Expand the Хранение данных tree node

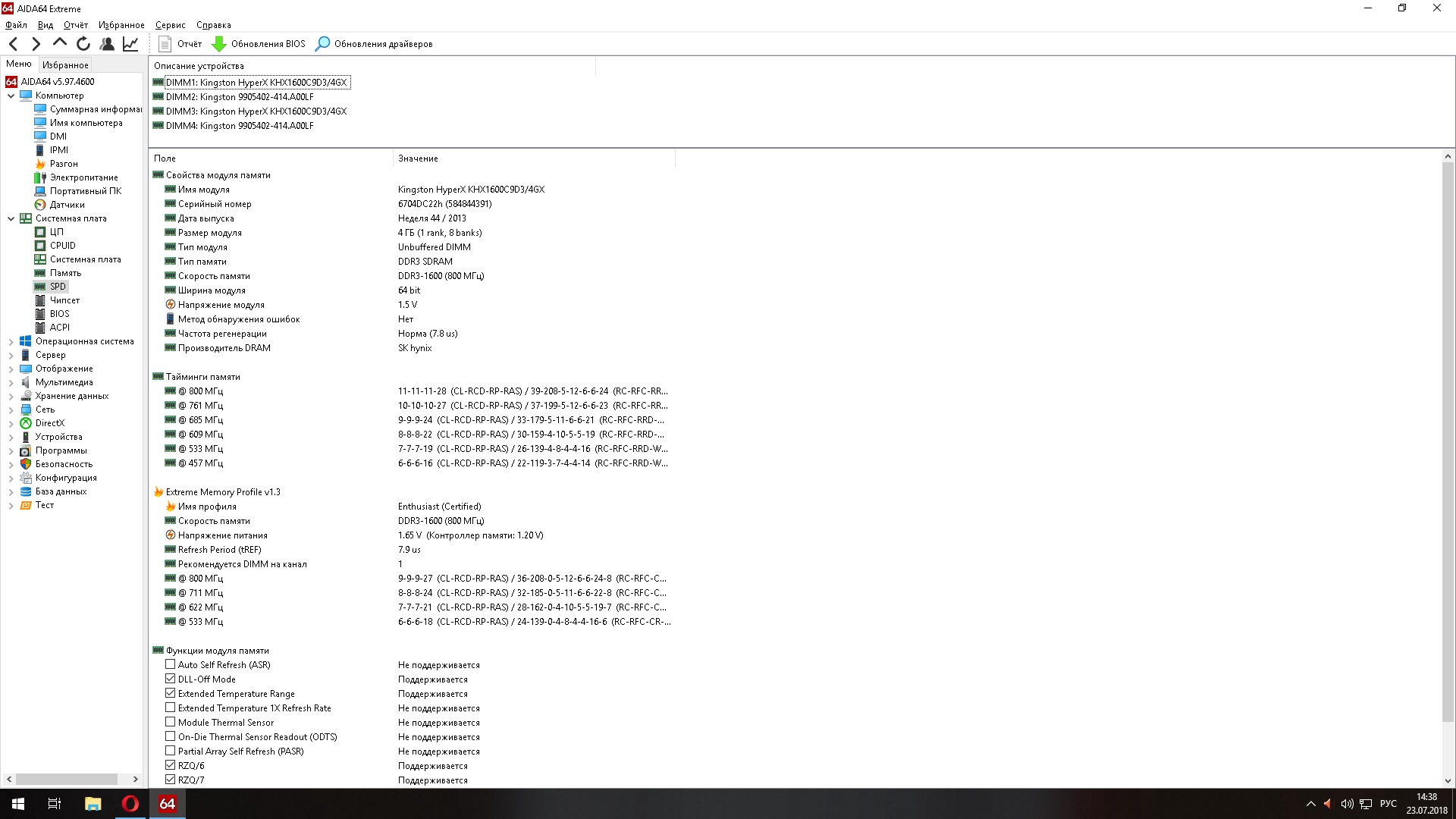[x=11, y=397]
